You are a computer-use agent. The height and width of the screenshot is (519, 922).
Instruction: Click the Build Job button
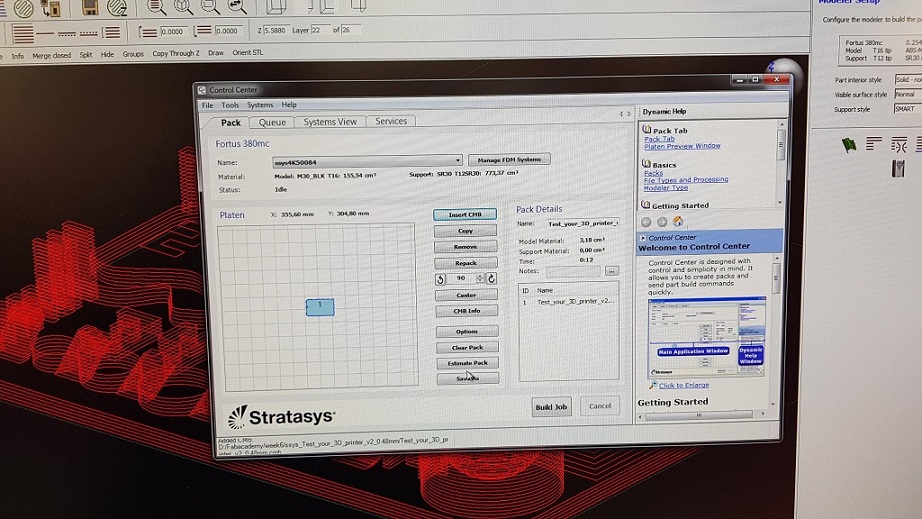coord(552,407)
